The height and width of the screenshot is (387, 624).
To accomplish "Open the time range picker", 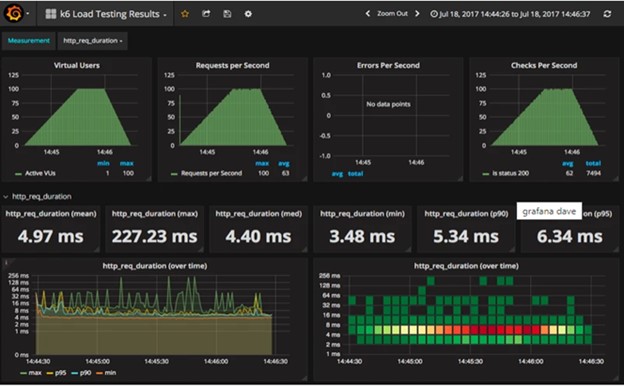I will click(510, 14).
